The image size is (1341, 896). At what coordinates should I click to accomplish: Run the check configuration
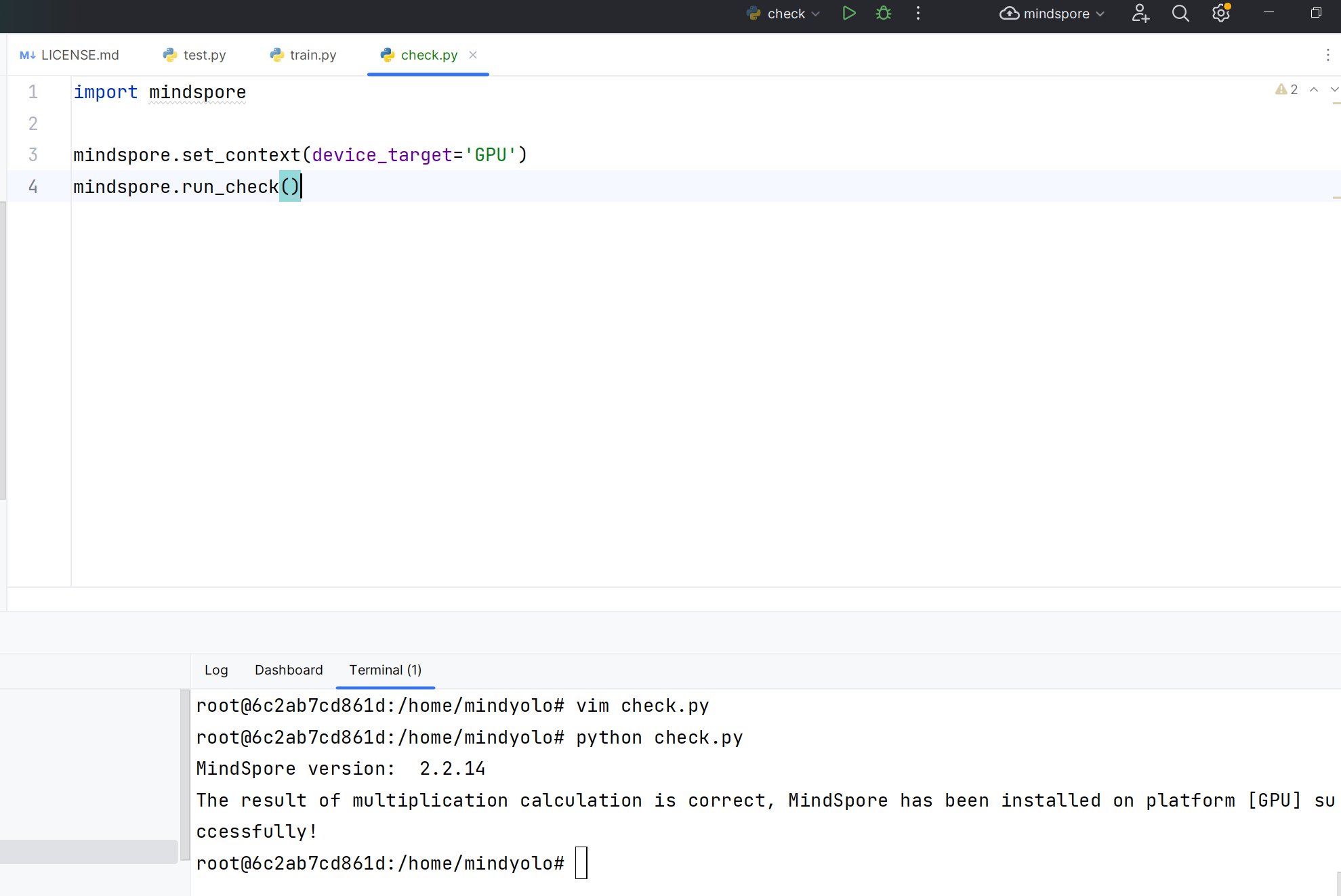[848, 13]
